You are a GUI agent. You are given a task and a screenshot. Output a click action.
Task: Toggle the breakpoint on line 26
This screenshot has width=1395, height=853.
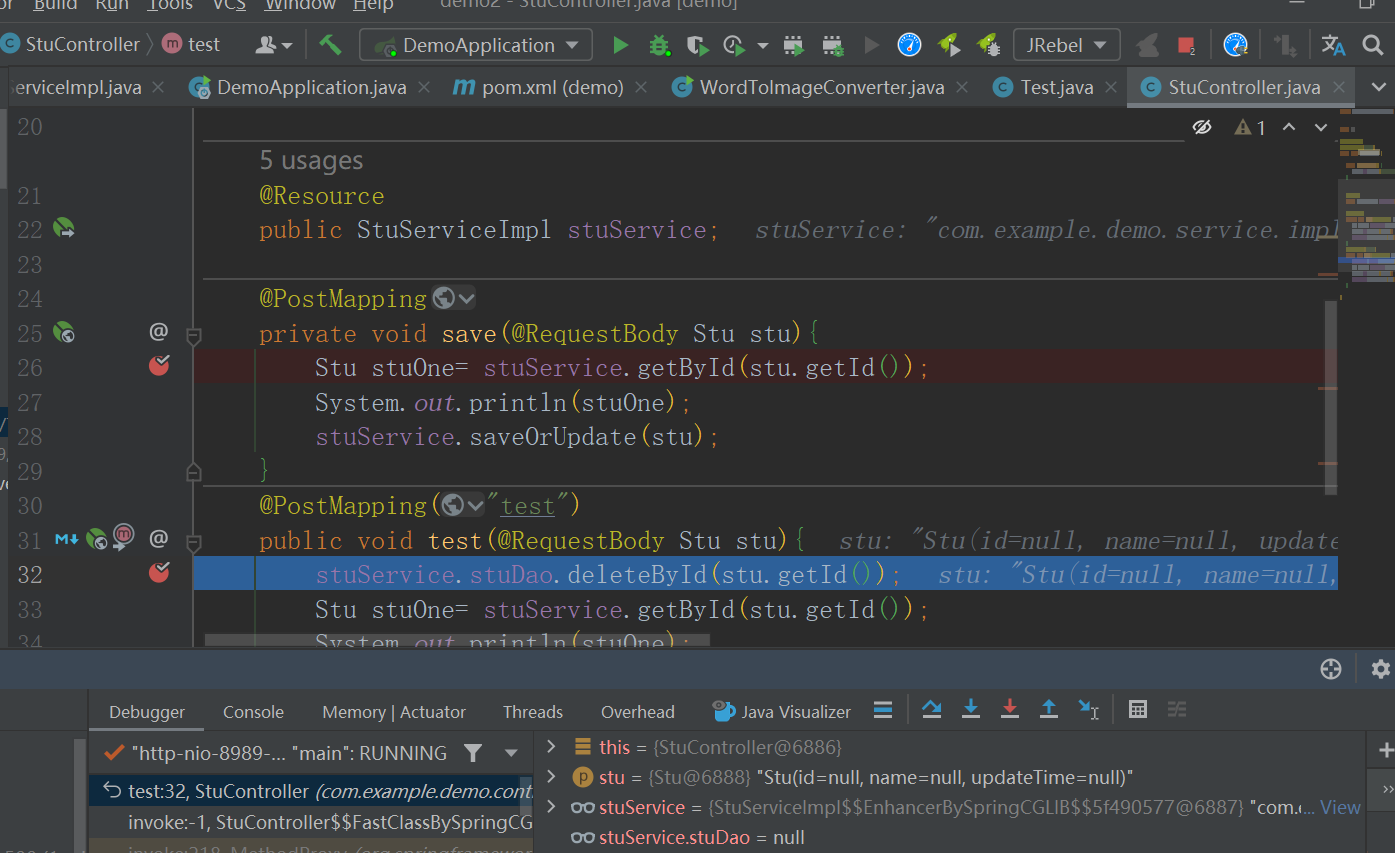click(x=159, y=366)
